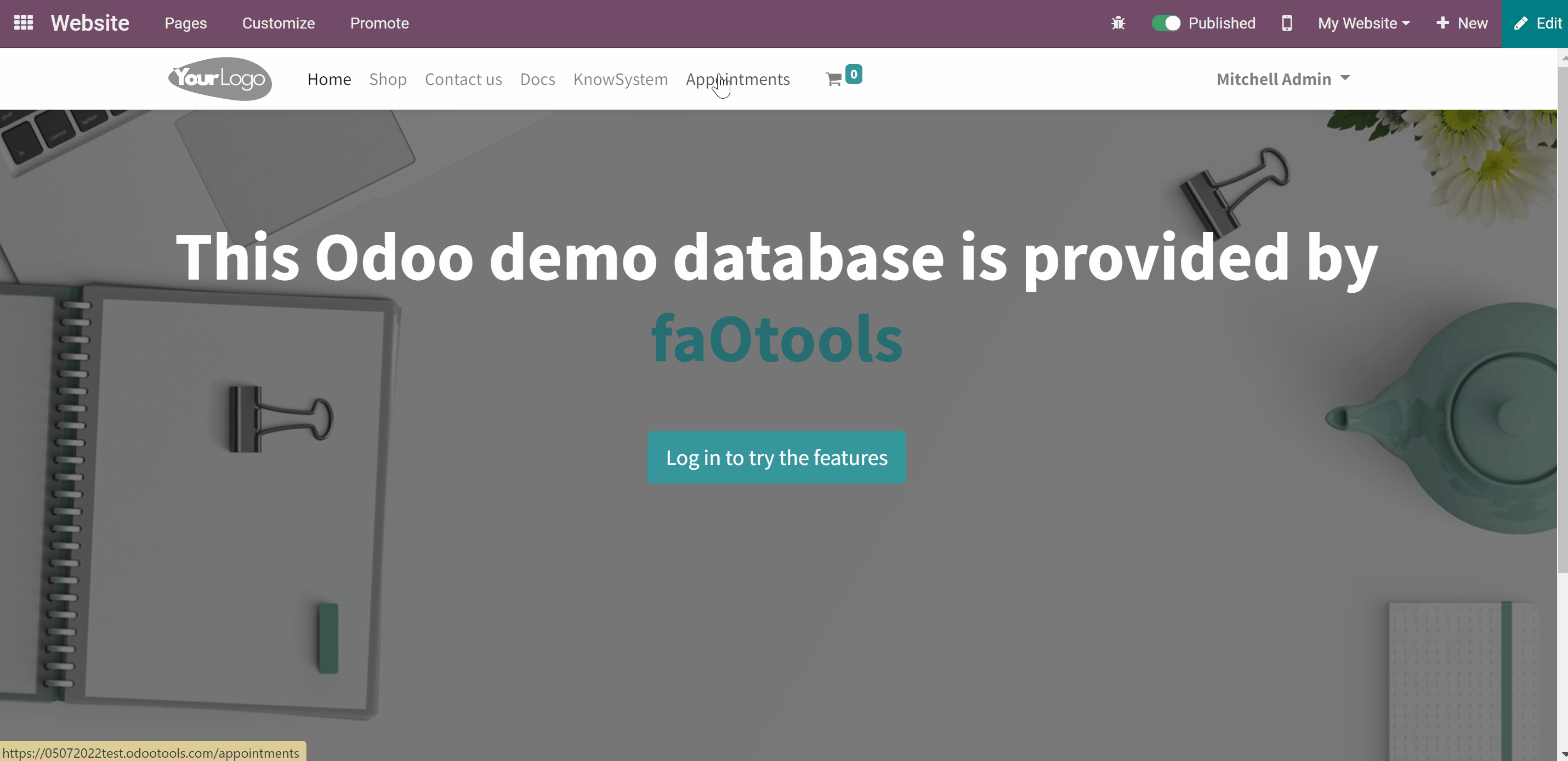This screenshot has width=1568, height=761.
Task: Open the Docs section
Action: click(537, 79)
